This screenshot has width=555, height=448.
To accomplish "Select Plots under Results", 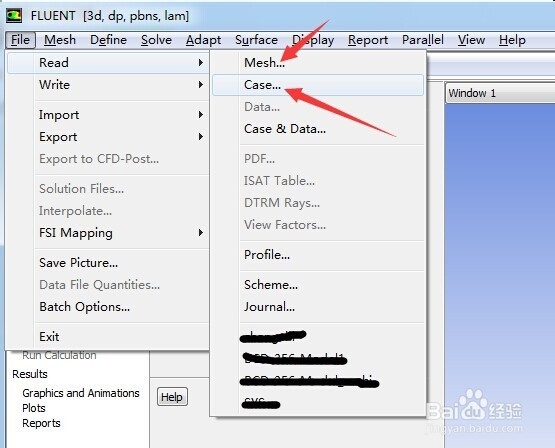I will [x=34, y=408].
